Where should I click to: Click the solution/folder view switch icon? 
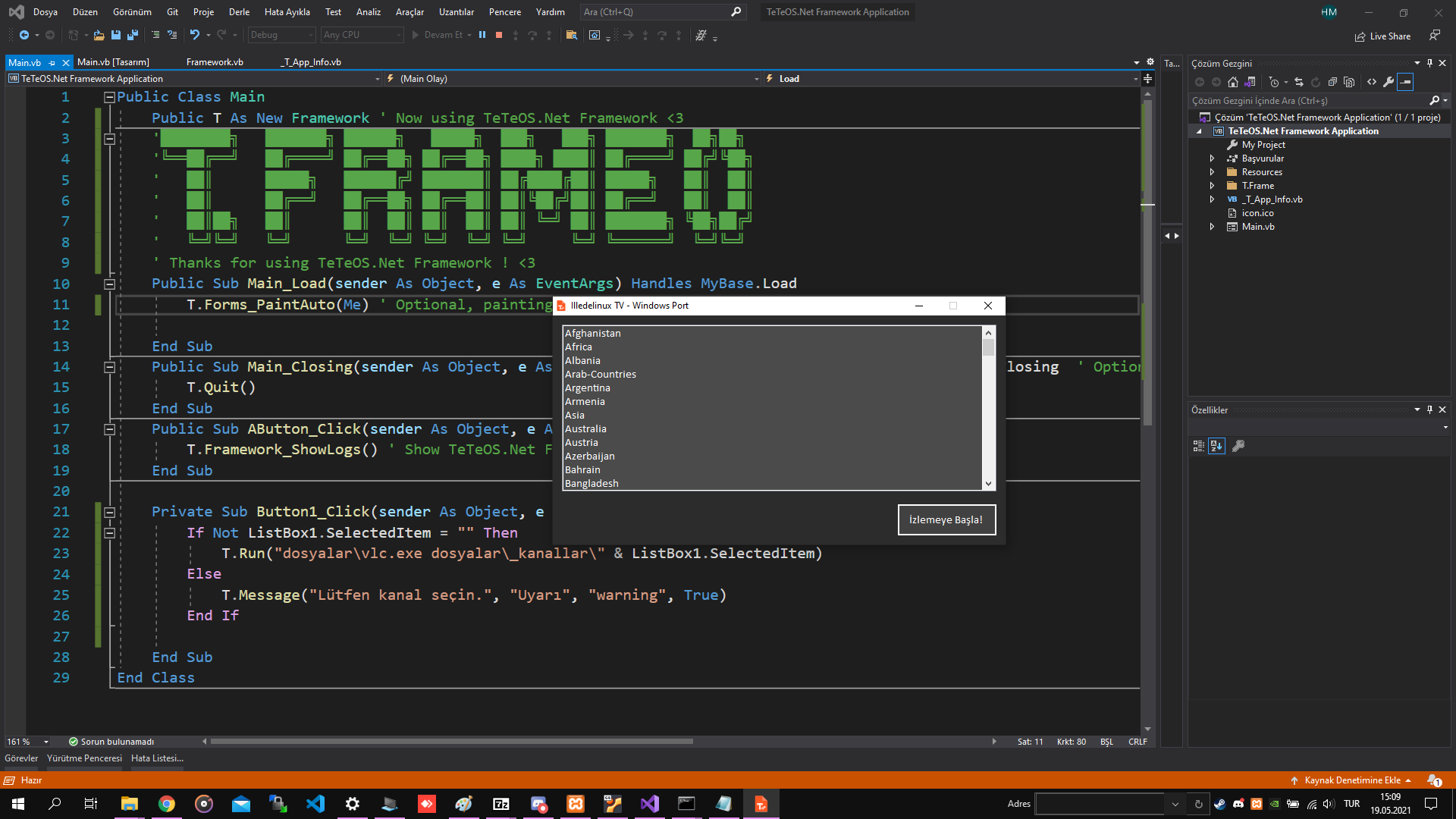click(1250, 82)
